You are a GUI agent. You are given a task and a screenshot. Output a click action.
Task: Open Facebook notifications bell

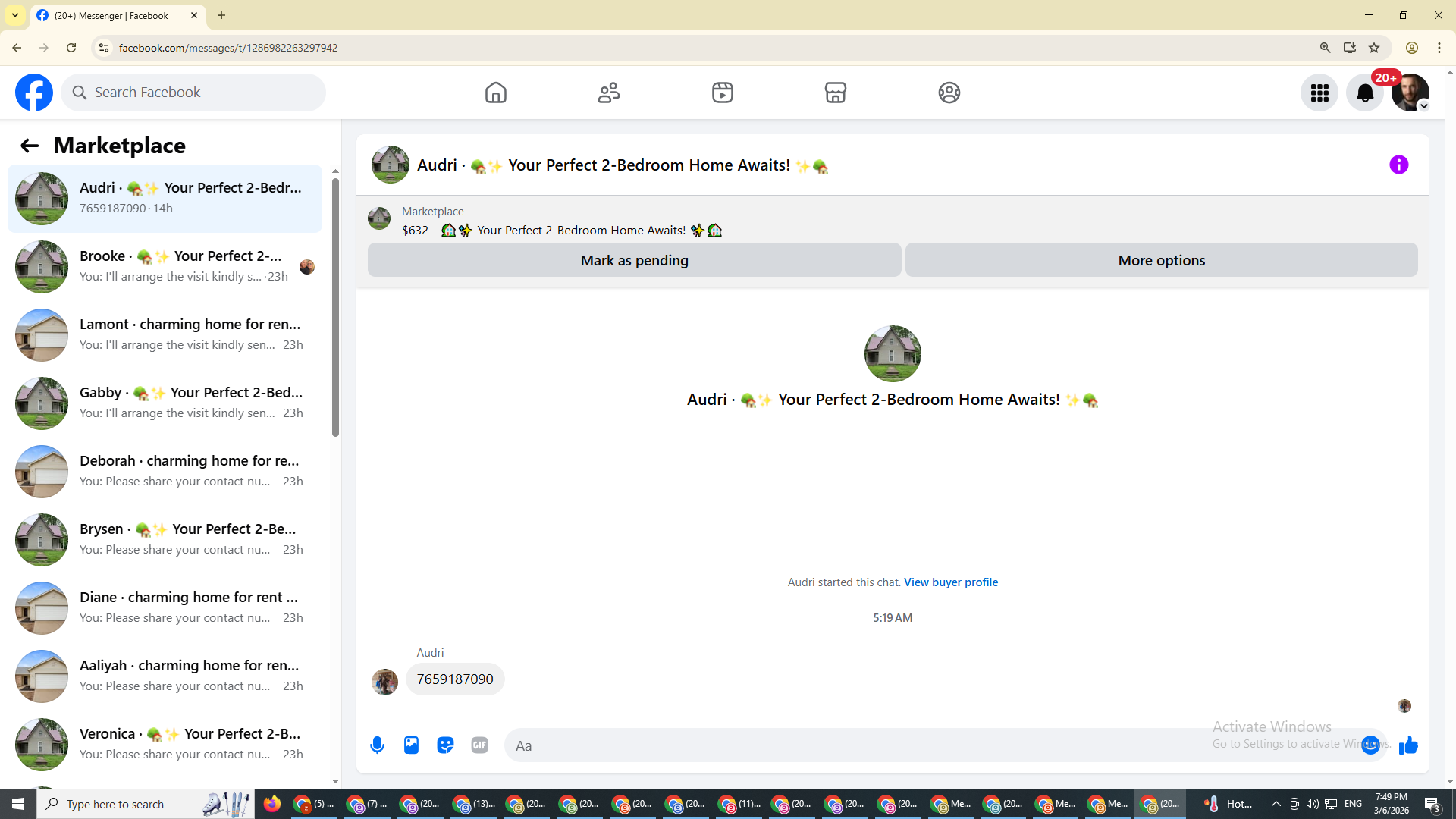tap(1364, 93)
